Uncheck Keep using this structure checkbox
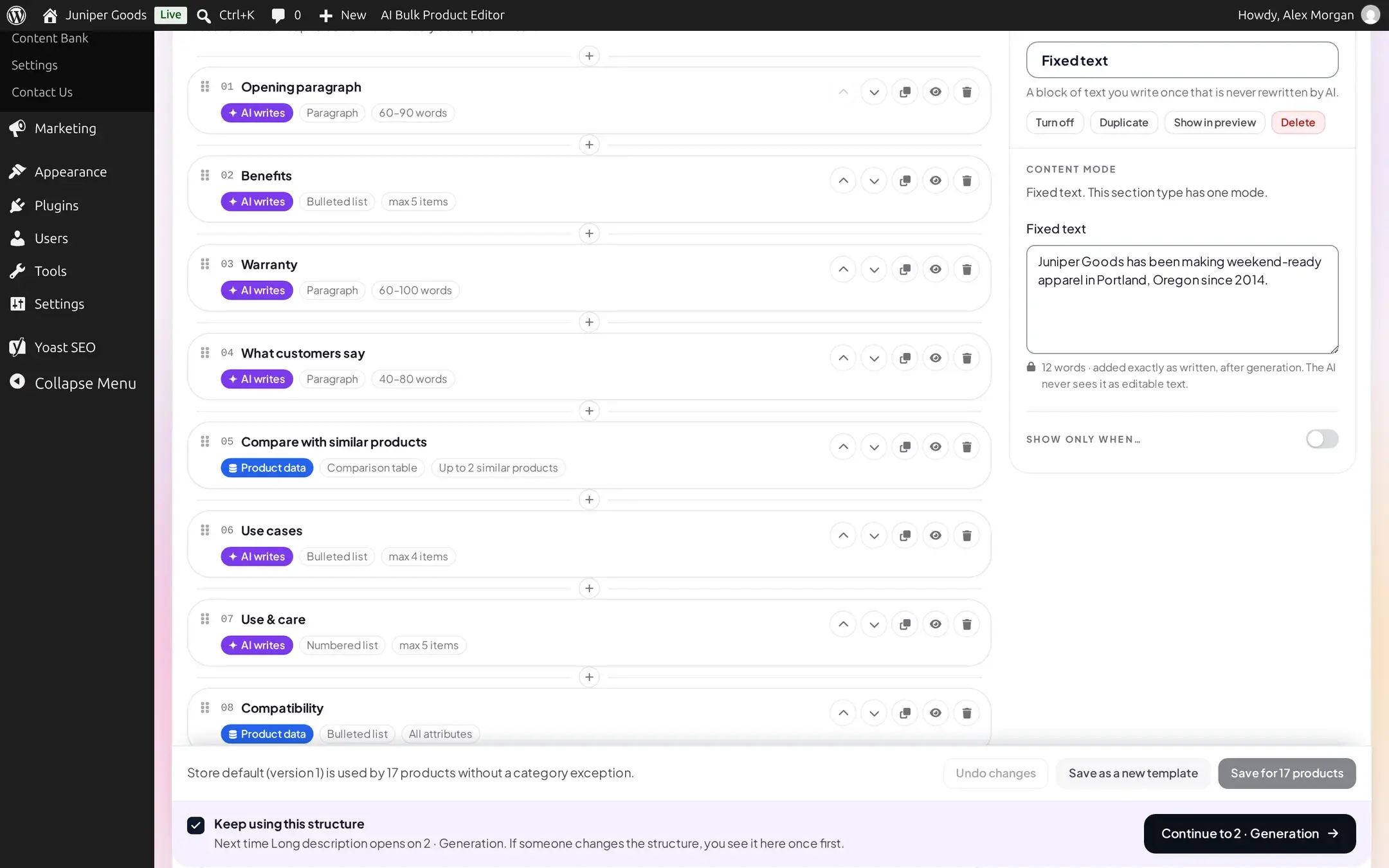The image size is (1389, 868). click(x=195, y=825)
